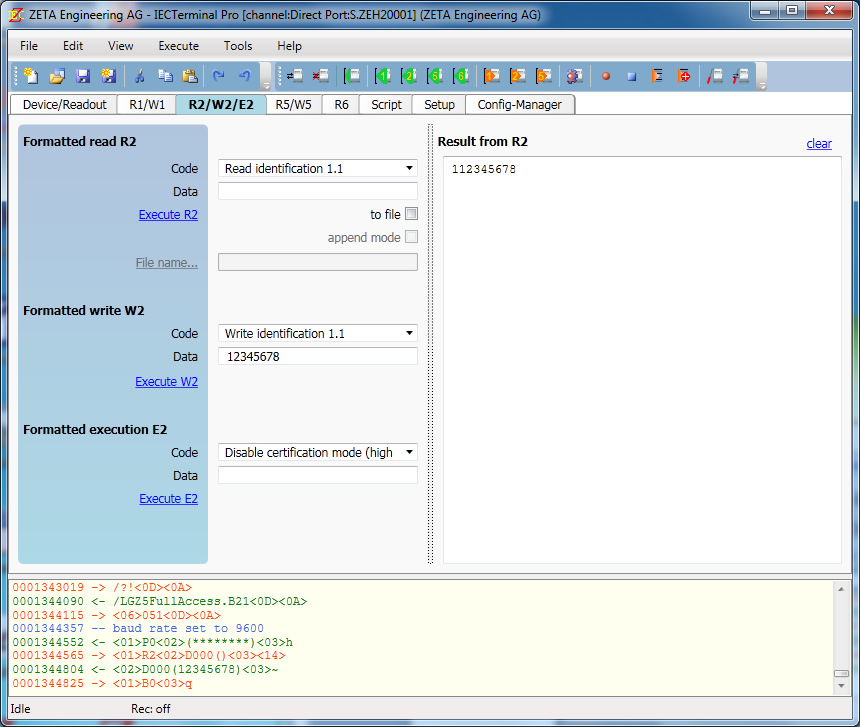Viewport: 860px width, 727px height.
Task: Open the R2 Code 'Read identification 1.1' dropdown
Action: pyautogui.click(x=318, y=168)
